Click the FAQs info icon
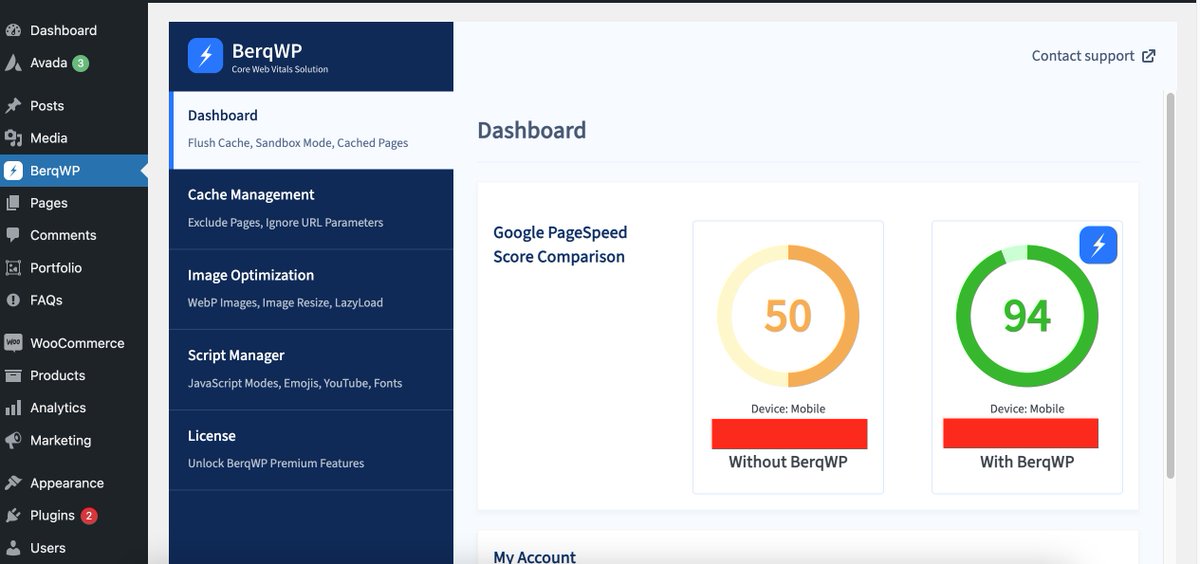The image size is (1200, 564). coord(13,300)
